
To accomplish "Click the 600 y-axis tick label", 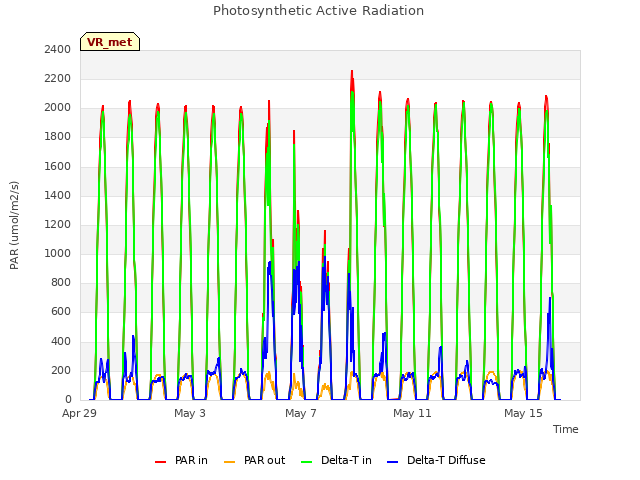I will coord(61,312).
